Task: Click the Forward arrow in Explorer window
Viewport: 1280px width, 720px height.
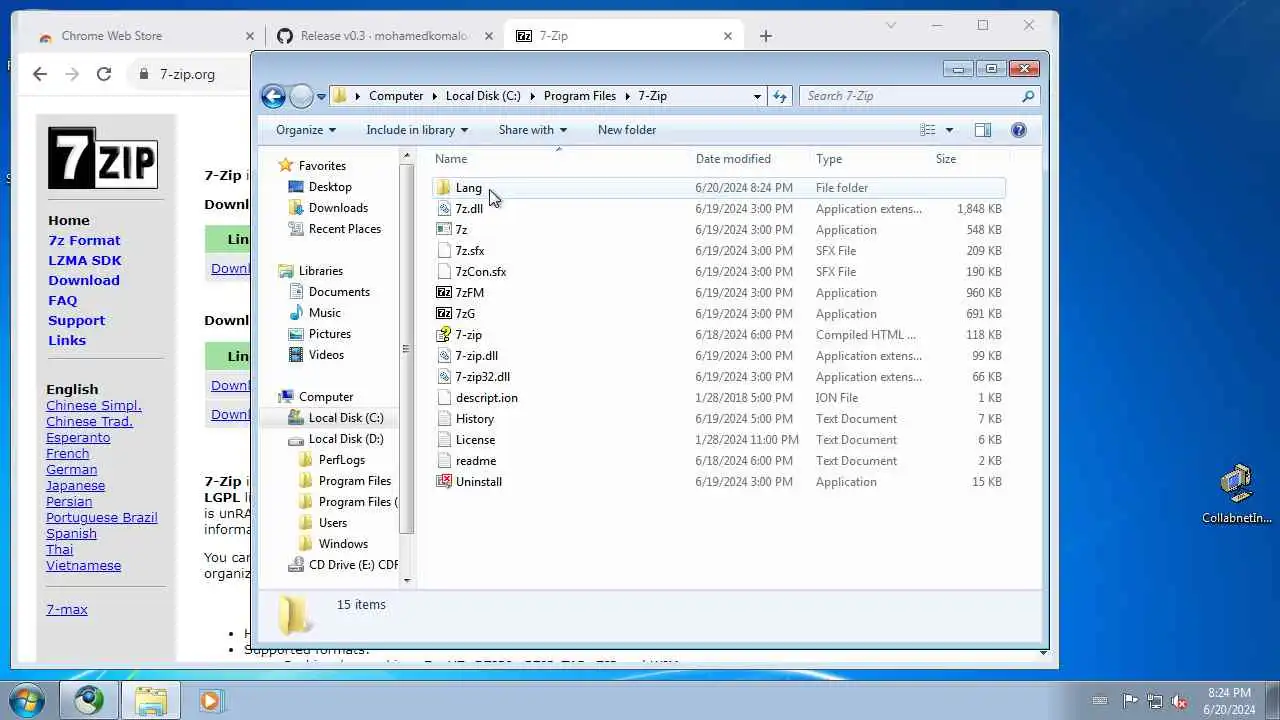Action: pos(301,96)
